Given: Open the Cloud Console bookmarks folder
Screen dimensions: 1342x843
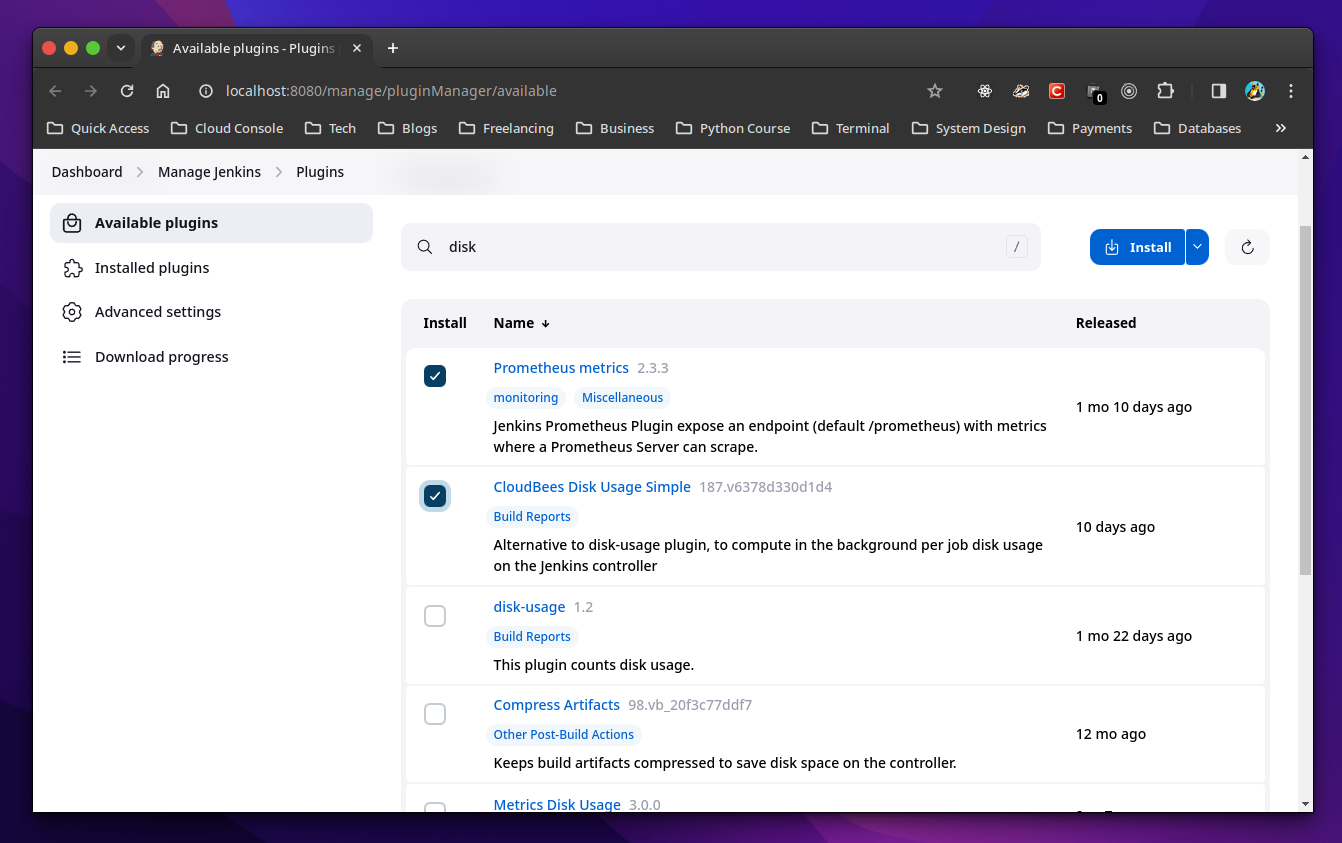Looking at the screenshot, I should [x=227, y=128].
